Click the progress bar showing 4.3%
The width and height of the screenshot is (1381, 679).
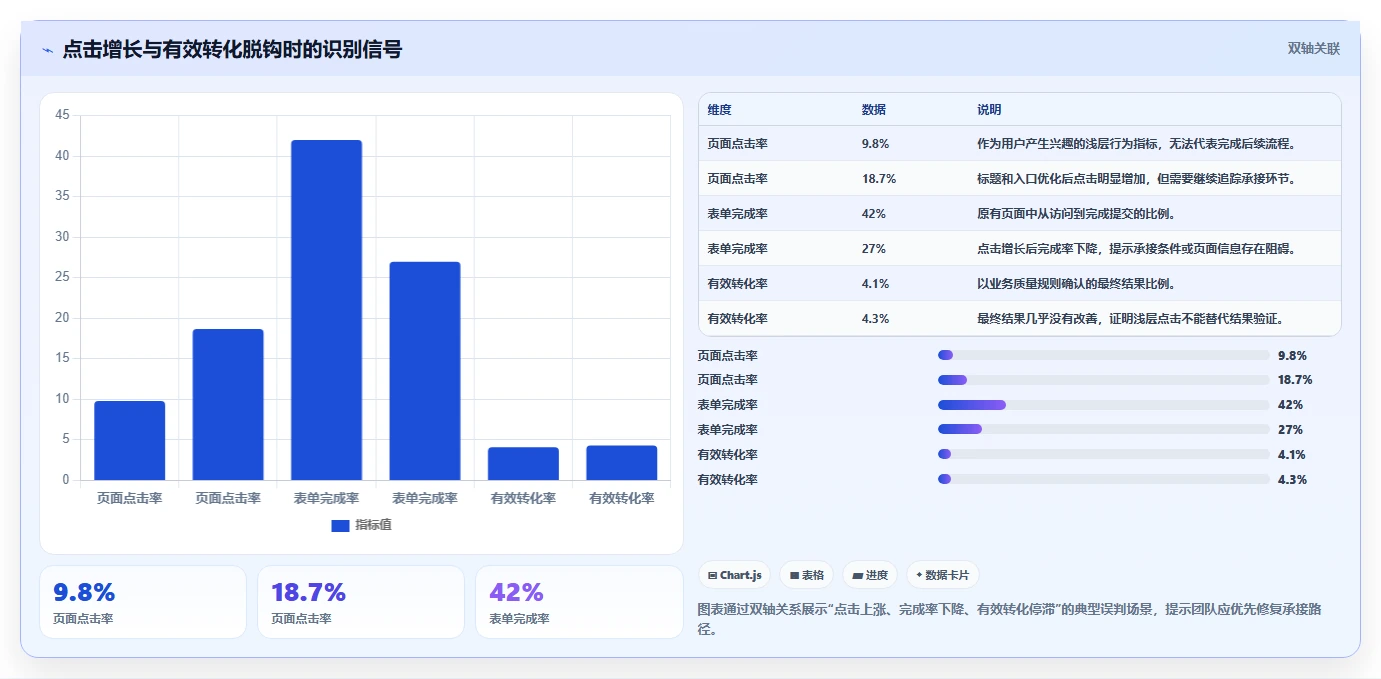pos(1104,480)
